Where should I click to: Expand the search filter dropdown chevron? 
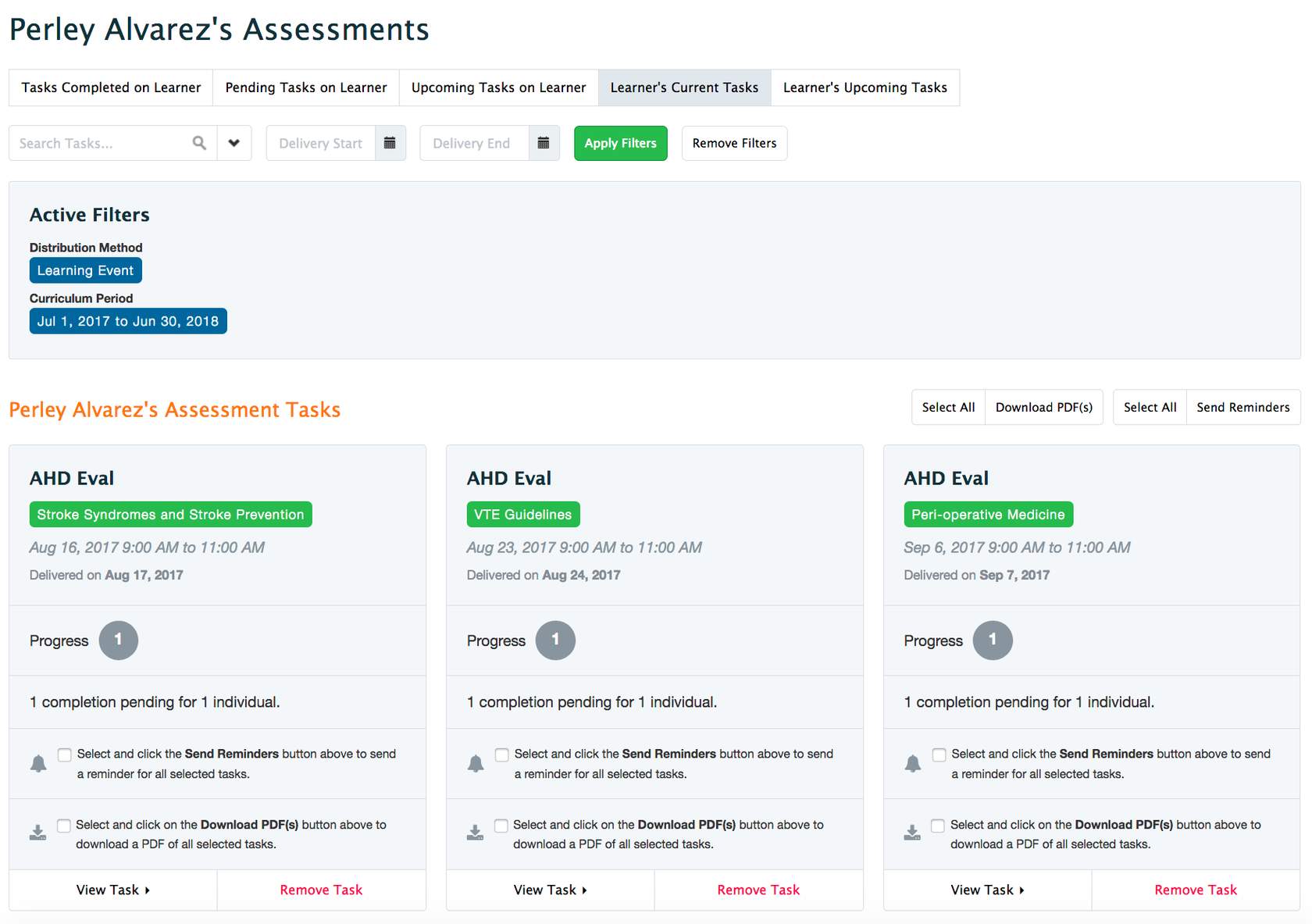click(234, 143)
